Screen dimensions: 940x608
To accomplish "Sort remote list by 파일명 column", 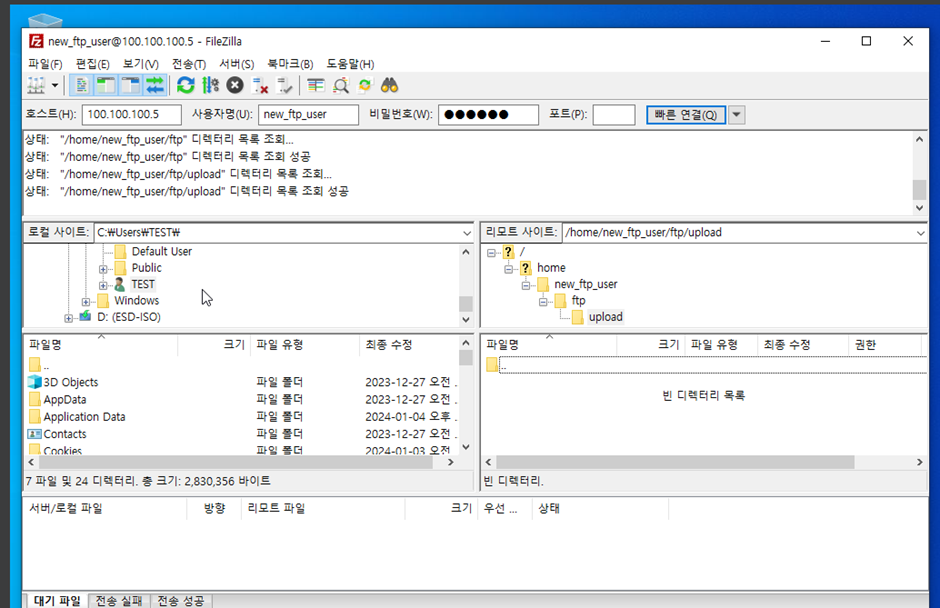I will pos(550,345).
